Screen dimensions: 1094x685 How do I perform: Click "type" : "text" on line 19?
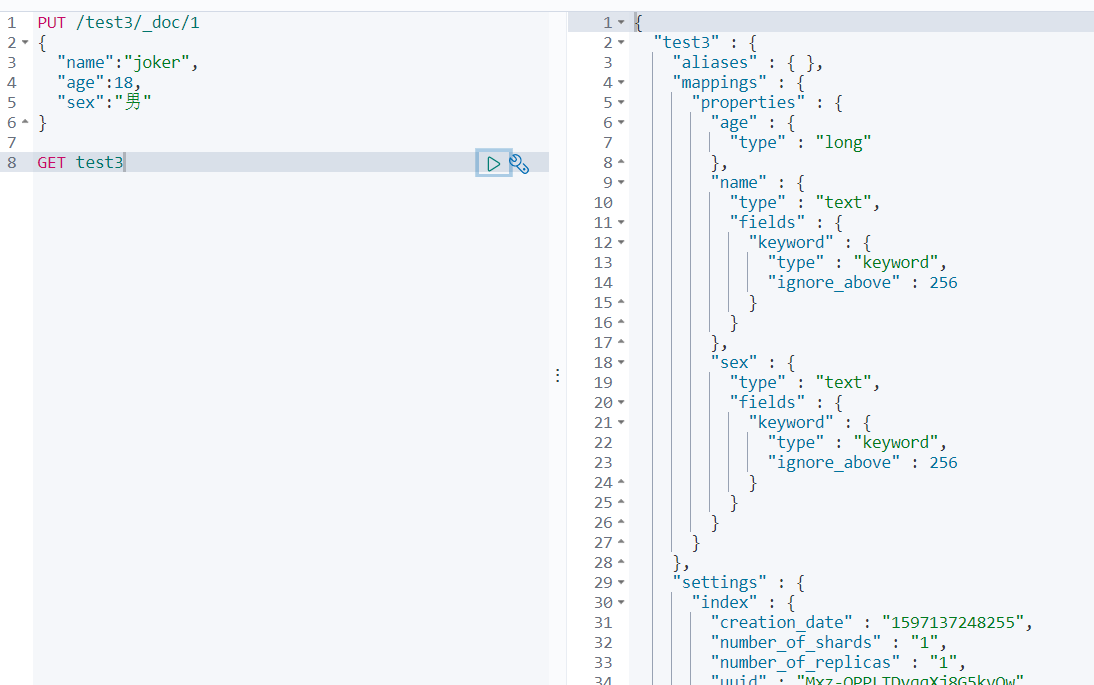tap(804, 383)
